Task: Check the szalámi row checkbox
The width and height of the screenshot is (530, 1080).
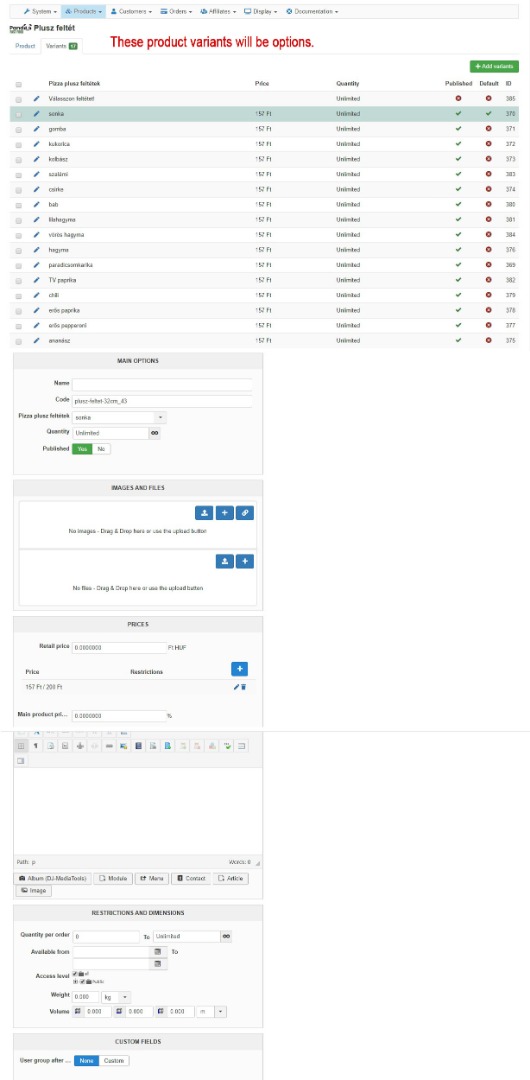Action: [19, 174]
